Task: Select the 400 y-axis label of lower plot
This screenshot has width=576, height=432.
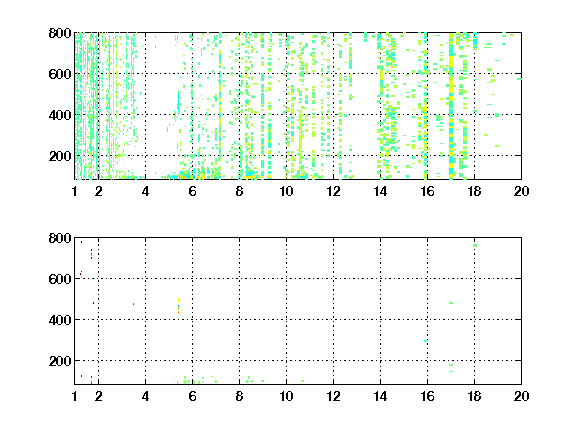Action: [x=60, y=320]
